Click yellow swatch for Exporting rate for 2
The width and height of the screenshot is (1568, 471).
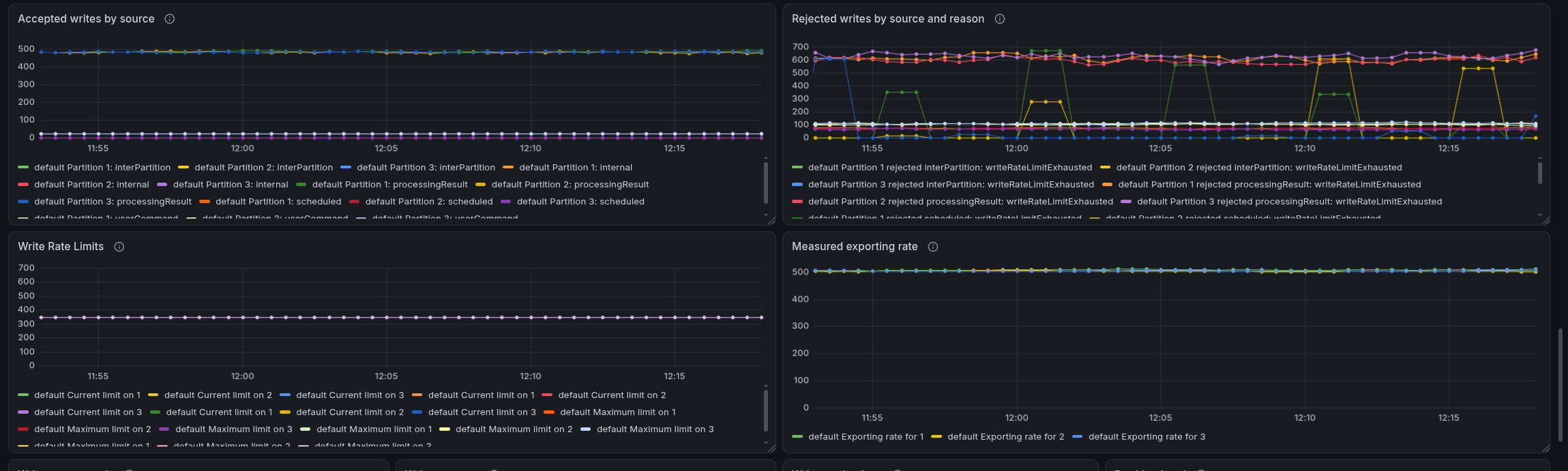point(936,437)
